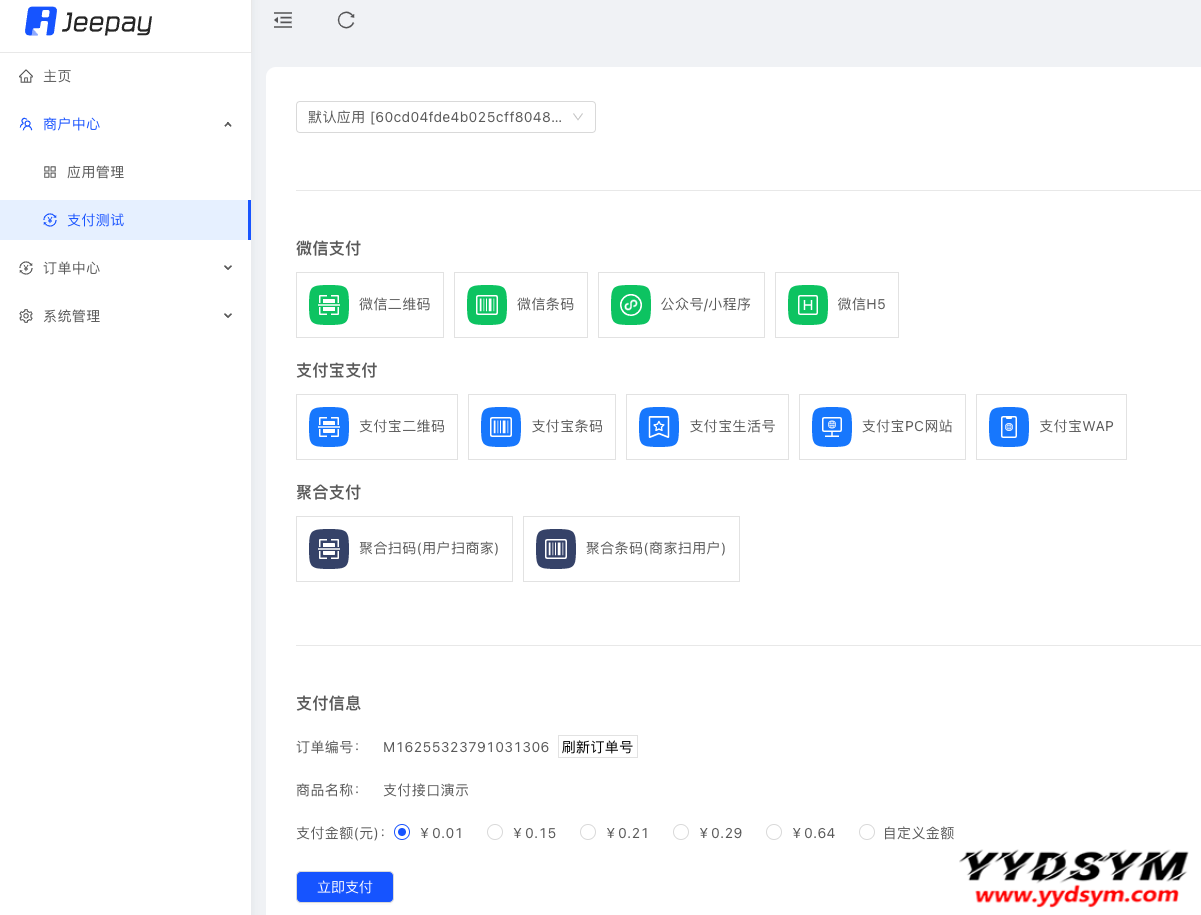Image resolution: width=1201 pixels, height=915 pixels.
Task: Click the 支付宝生活号 star icon
Action: (658, 427)
